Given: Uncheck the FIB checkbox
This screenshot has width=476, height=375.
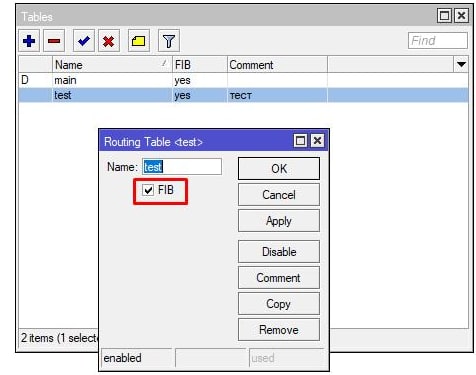Looking at the screenshot, I should pos(148,190).
